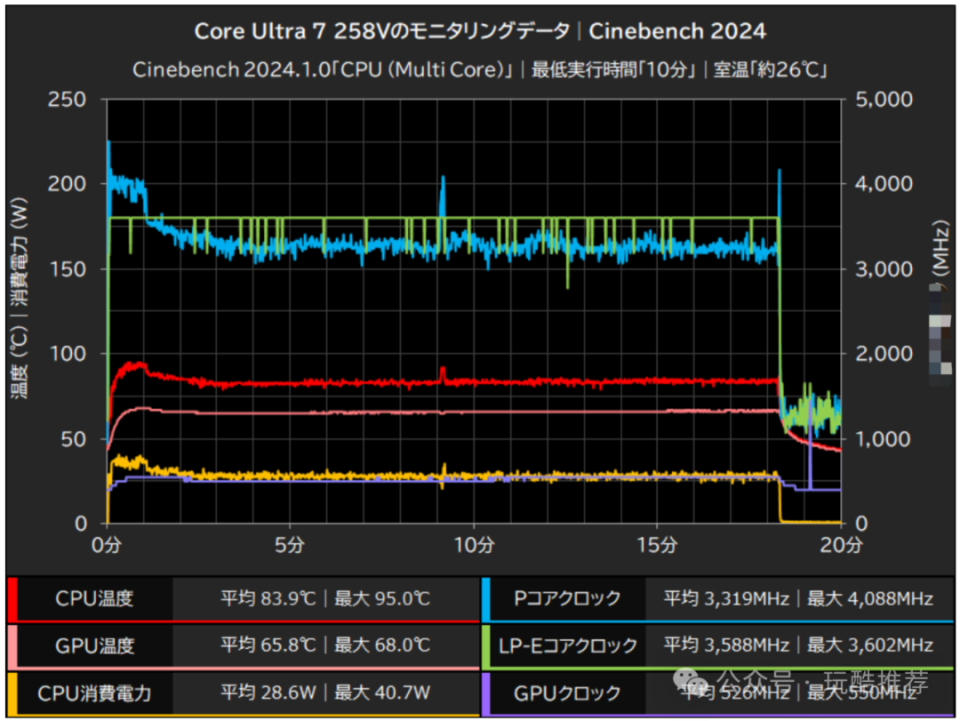Image resolution: width=960 pixels, height=721 pixels.
Task: Click the '150' temperature axis label
Action: (x=67, y=269)
